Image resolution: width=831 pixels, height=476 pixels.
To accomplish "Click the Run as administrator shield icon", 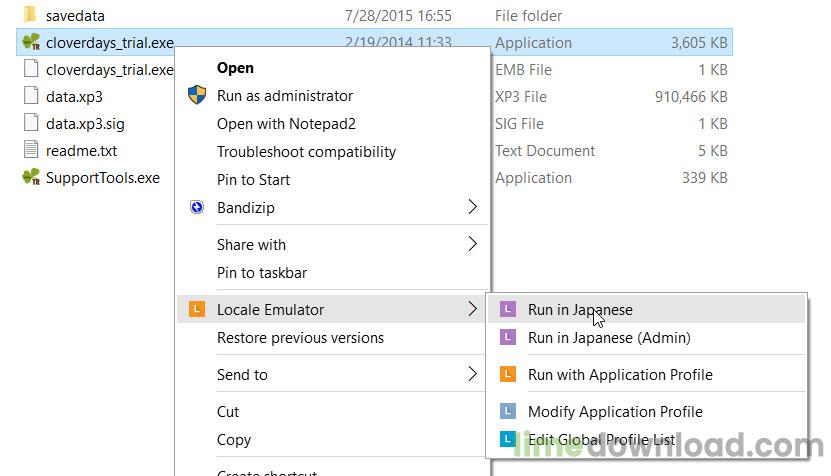I will click(196, 96).
